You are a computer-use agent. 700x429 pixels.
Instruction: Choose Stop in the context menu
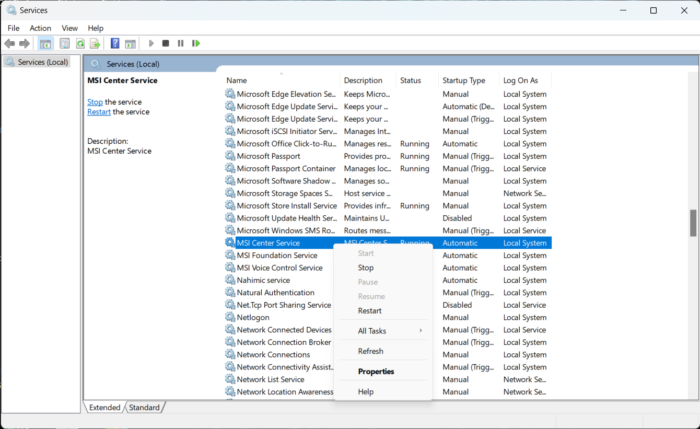click(383, 267)
